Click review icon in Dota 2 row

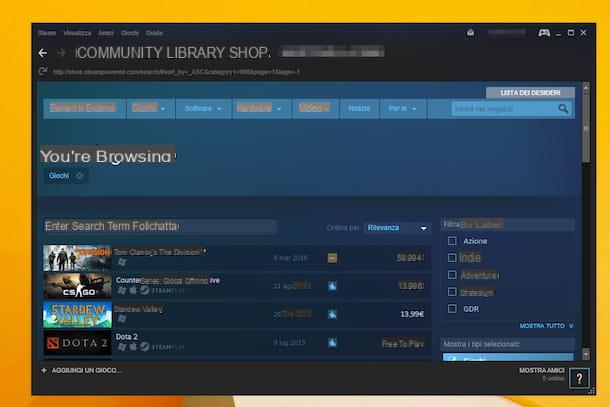coord(332,342)
